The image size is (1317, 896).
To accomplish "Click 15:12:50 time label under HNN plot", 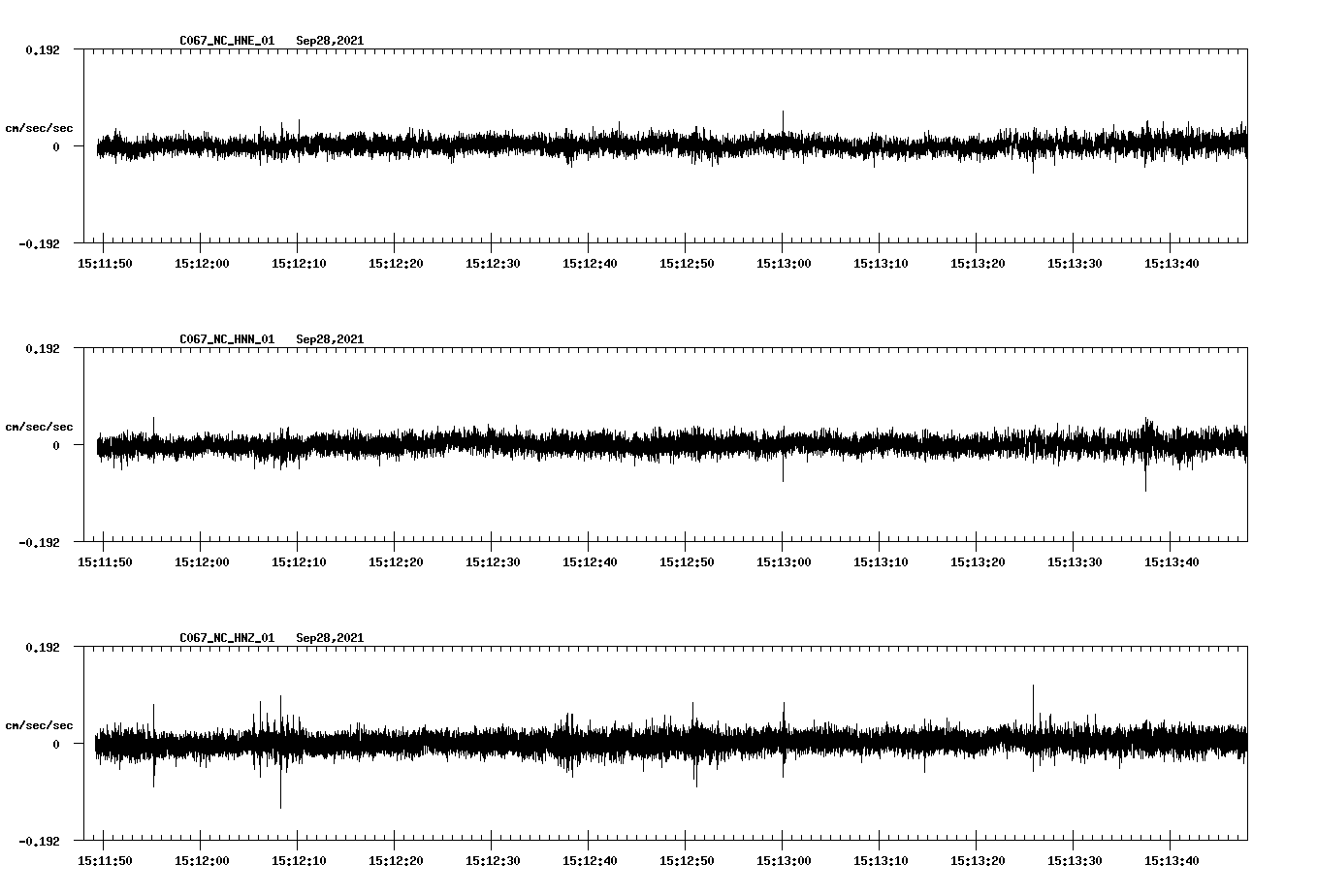I will (x=686, y=562).
